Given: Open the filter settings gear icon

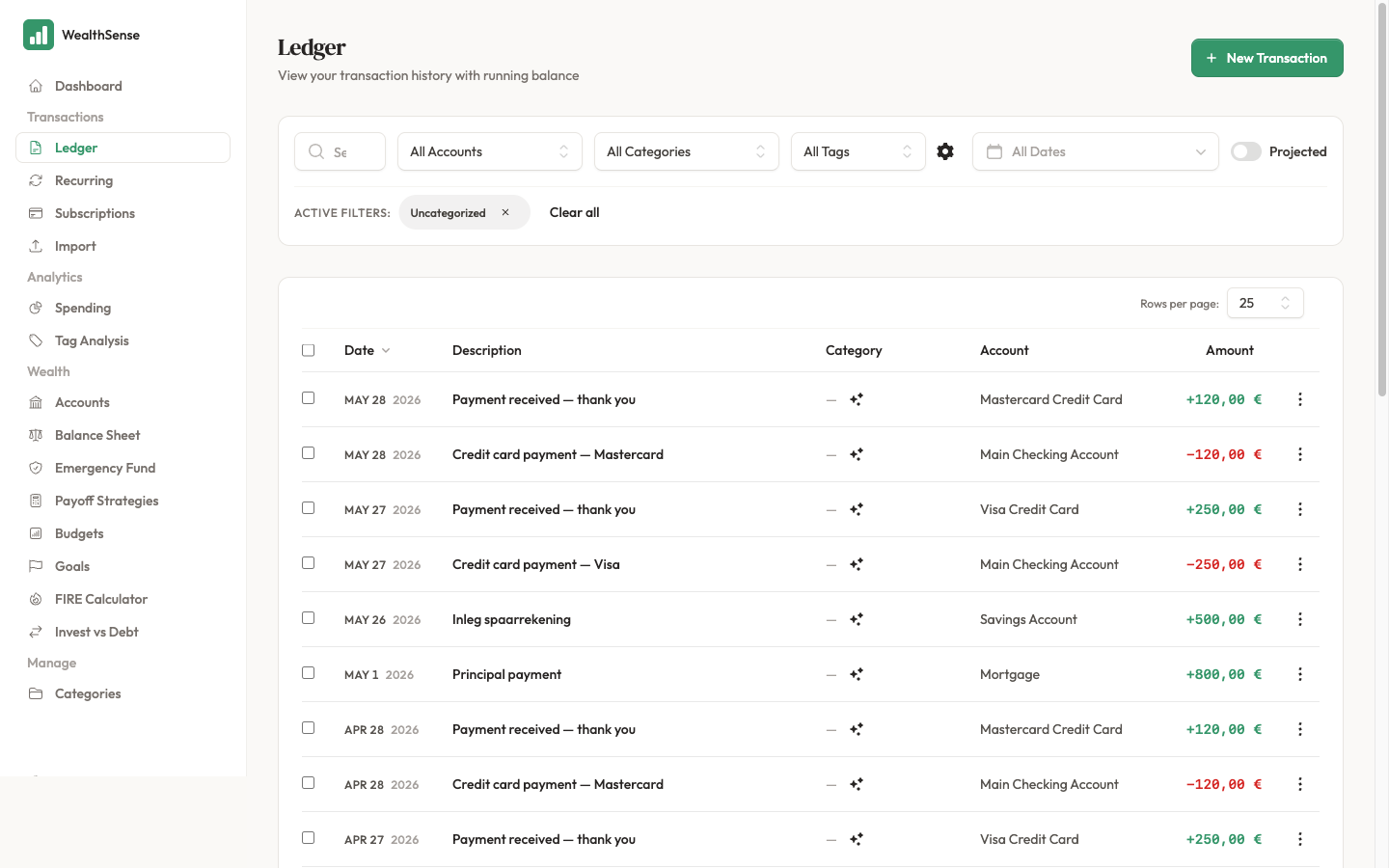Looking at the screenshot, I should click(945, 151).
